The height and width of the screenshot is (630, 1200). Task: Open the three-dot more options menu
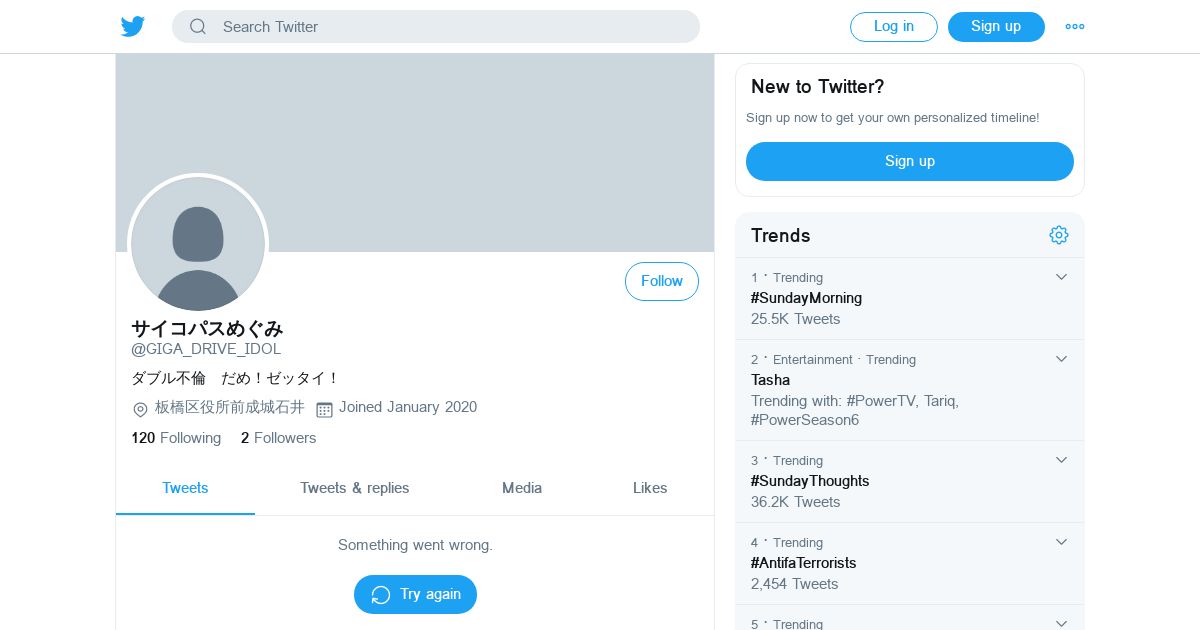[1075, 27]
